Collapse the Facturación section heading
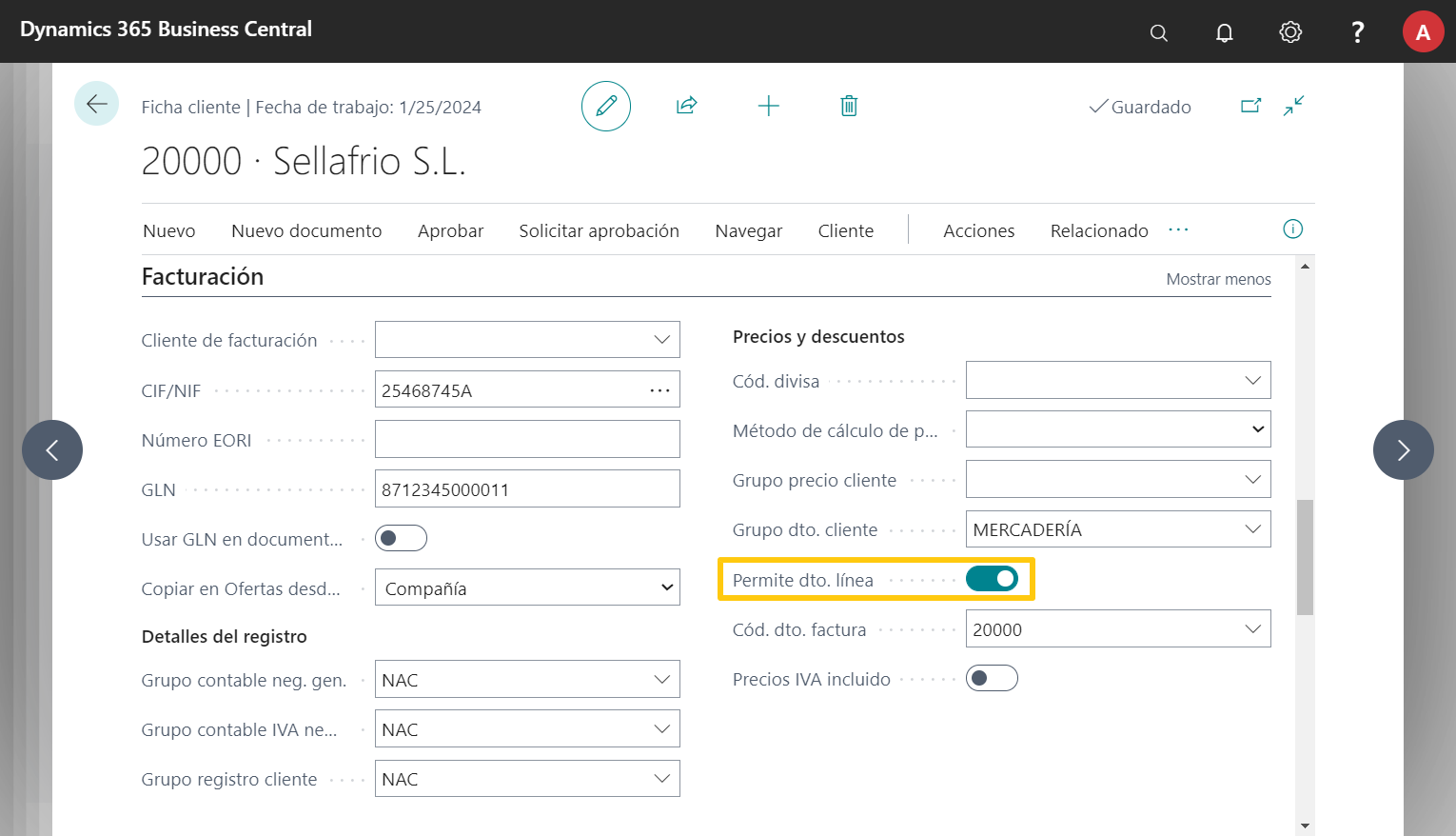 pos(203,276)
